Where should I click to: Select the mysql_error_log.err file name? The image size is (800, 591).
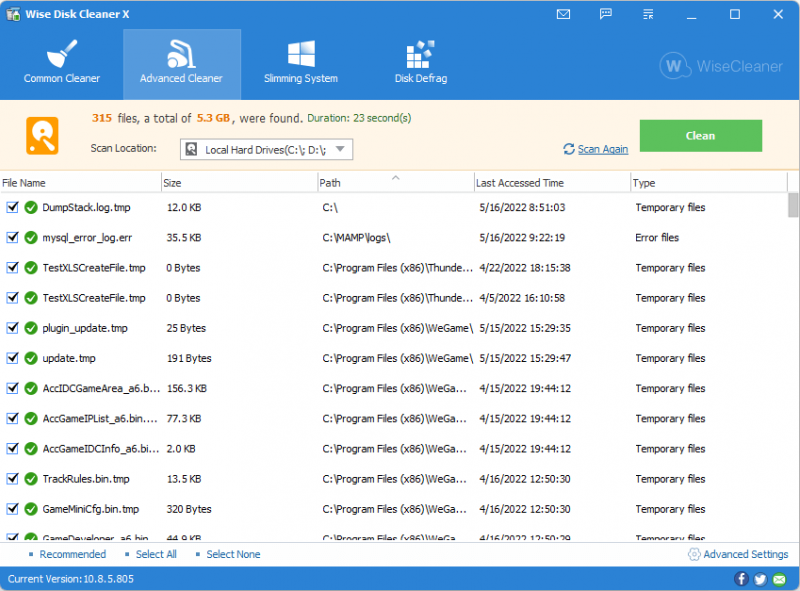[87, 238]
